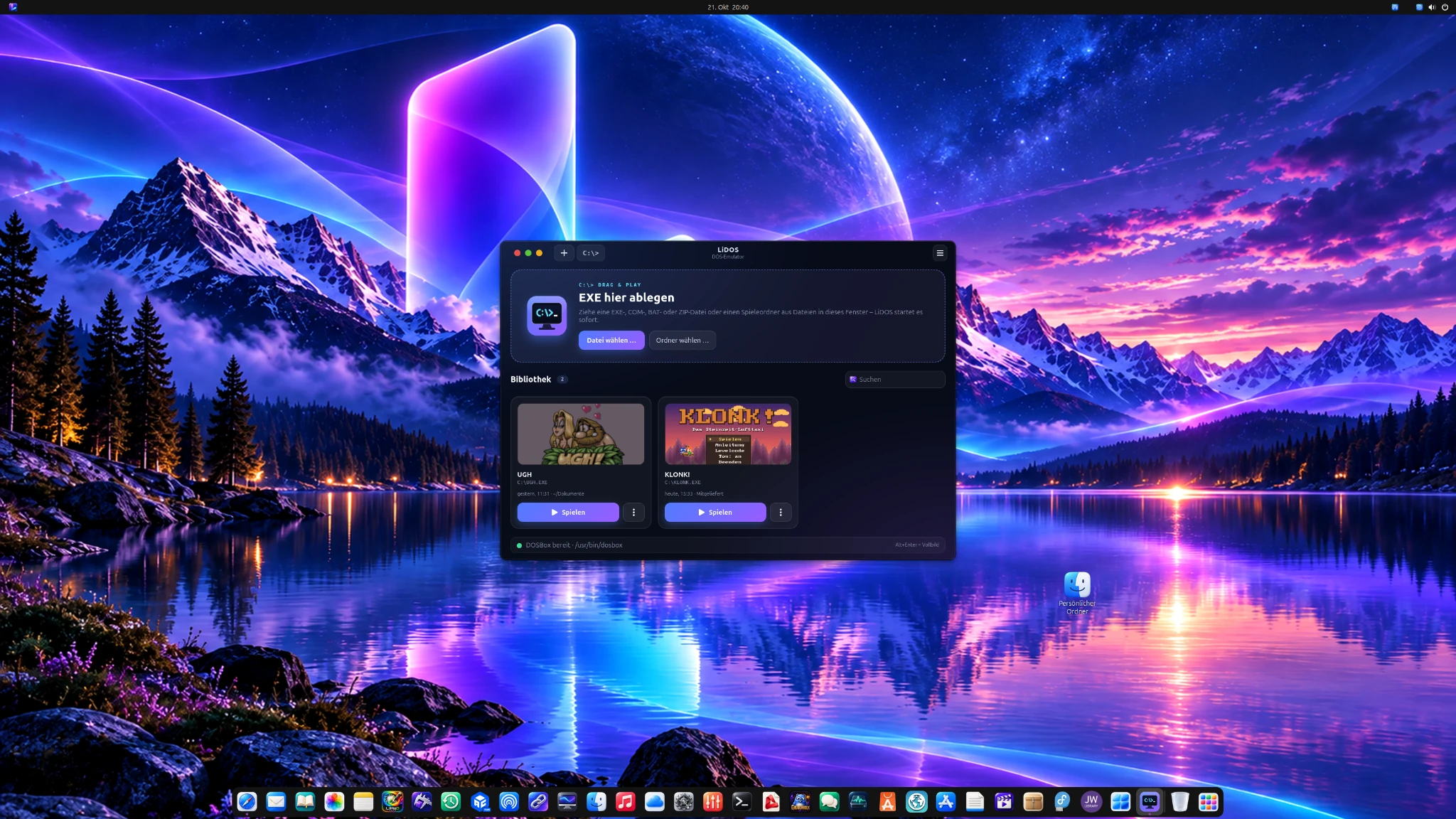The image size is (1456, 819).
Task: Launch the red Music app in the dock
Action: [626, 802]
